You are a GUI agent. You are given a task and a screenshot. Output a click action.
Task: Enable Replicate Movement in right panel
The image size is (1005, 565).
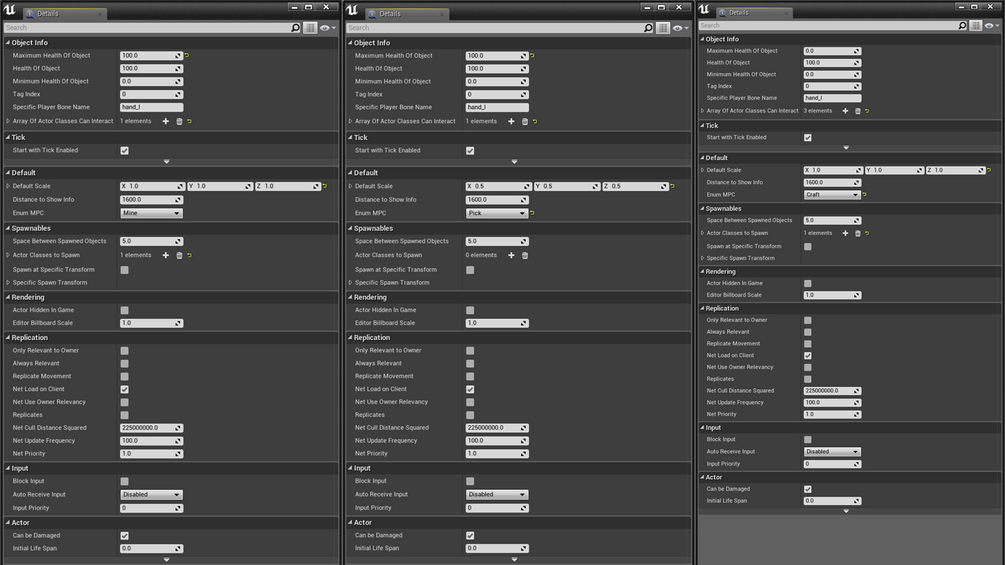808,344
